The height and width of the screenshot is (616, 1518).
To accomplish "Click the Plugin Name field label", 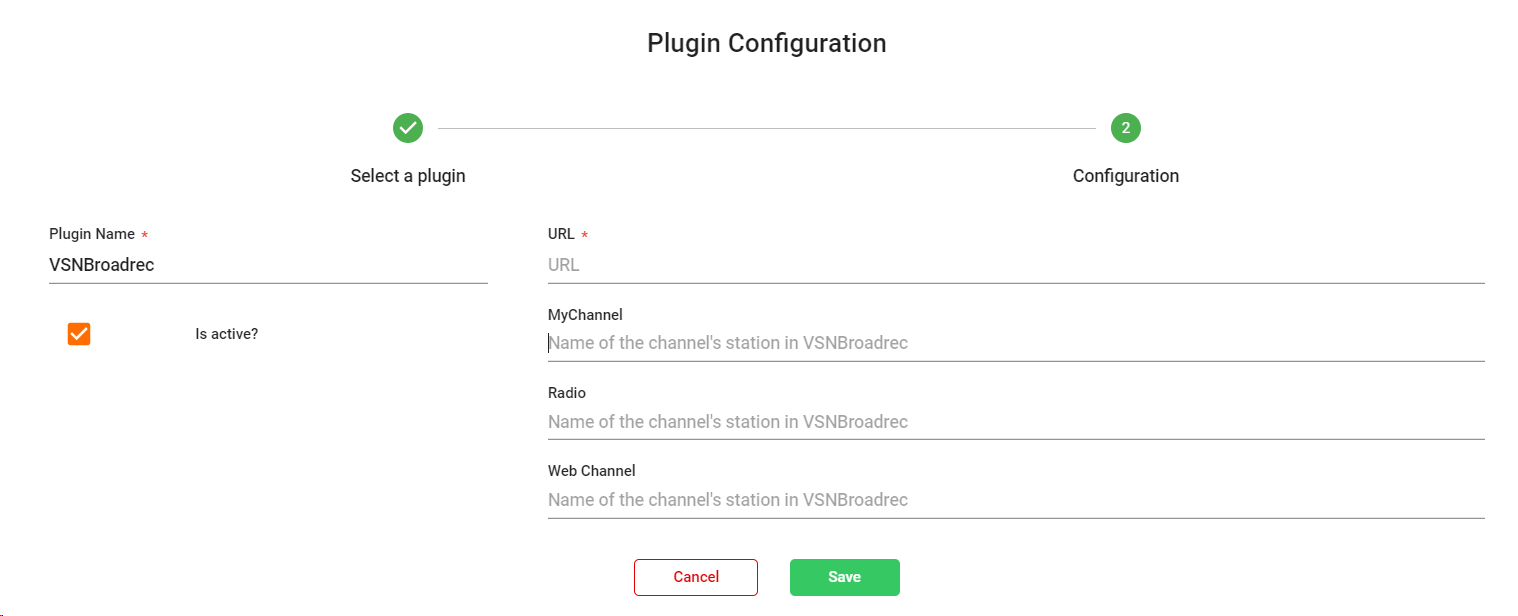I will tap(92, 234).
